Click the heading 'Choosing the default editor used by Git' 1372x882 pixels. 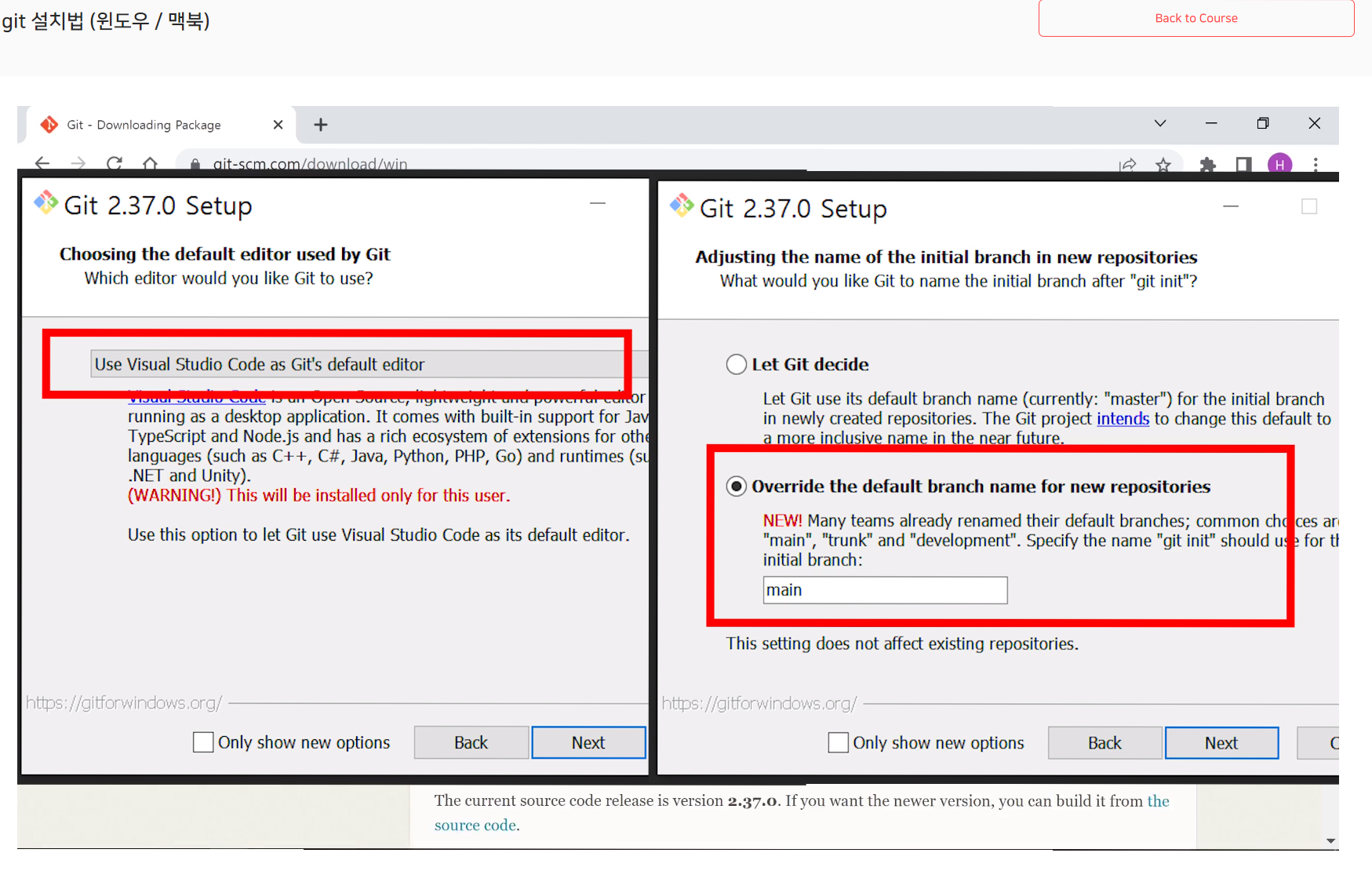(x=225, y=254)
